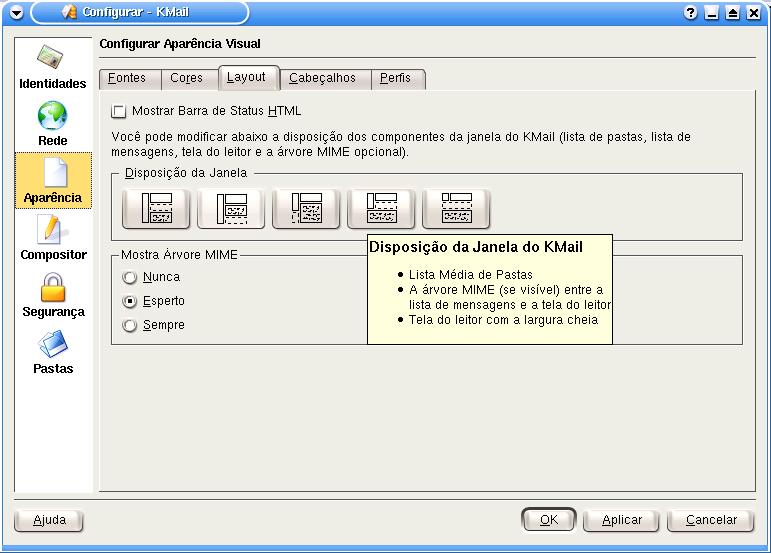Screen dimensions: 771x553
Task: Click Cancelar to dismiss the dialog
Action: point(711,520)
